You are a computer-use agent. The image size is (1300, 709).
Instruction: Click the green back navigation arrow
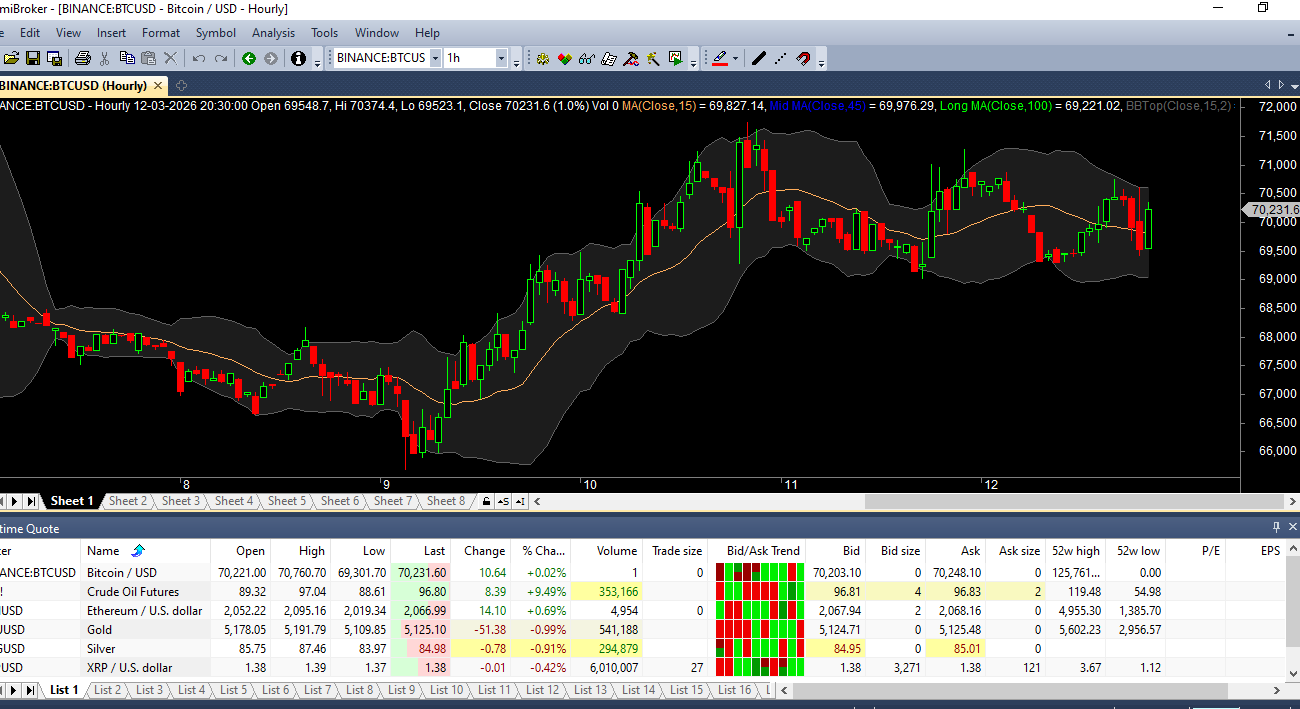click(249, 58)
